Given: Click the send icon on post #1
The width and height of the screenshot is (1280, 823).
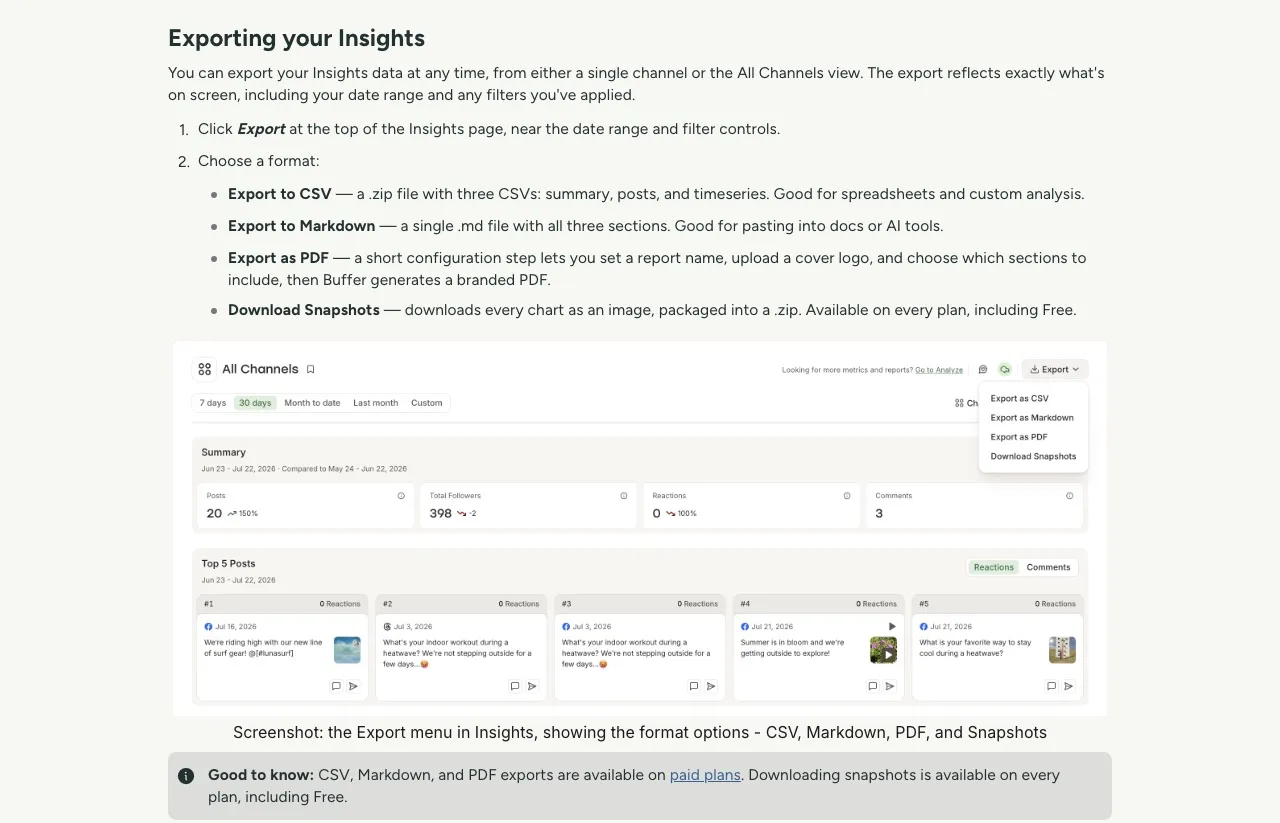Looking at the screenshot, I should [353, 686].
